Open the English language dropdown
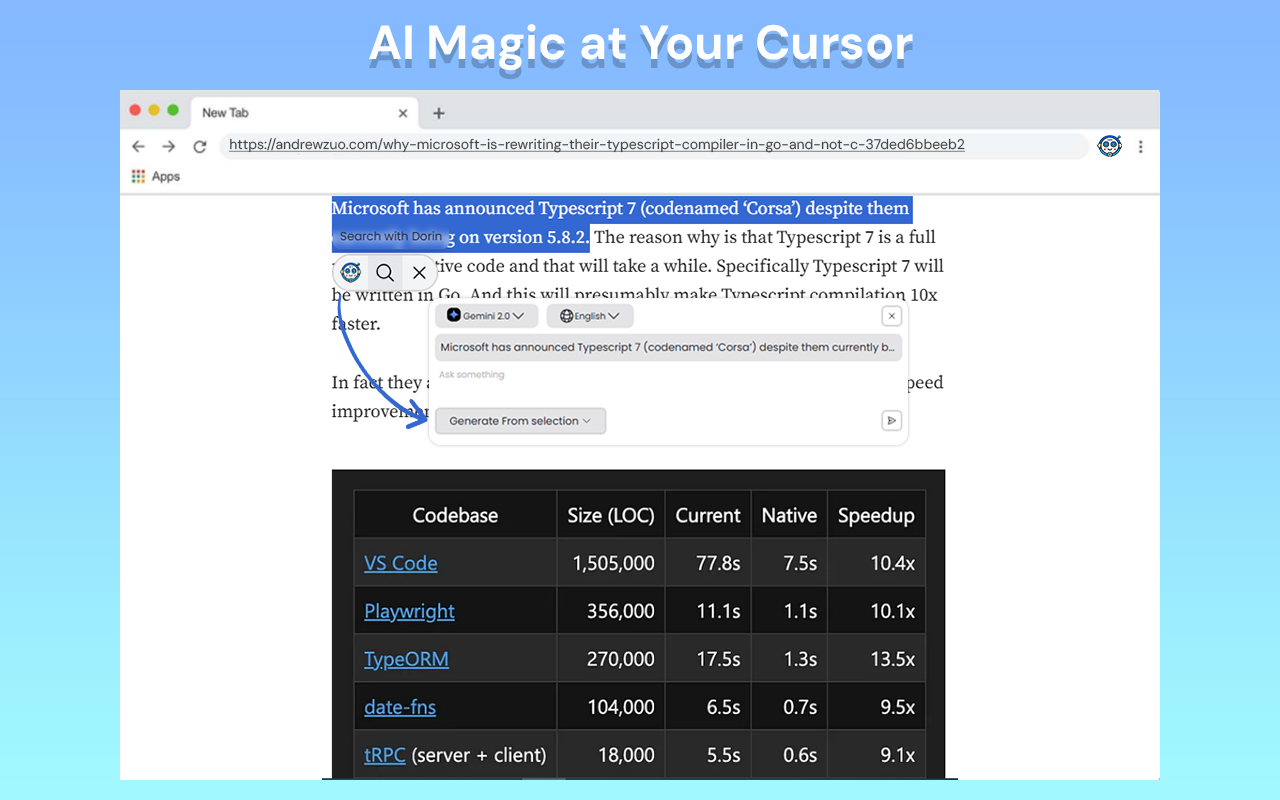This screenshot has width=1280, height=800. (x=590, y=316)
